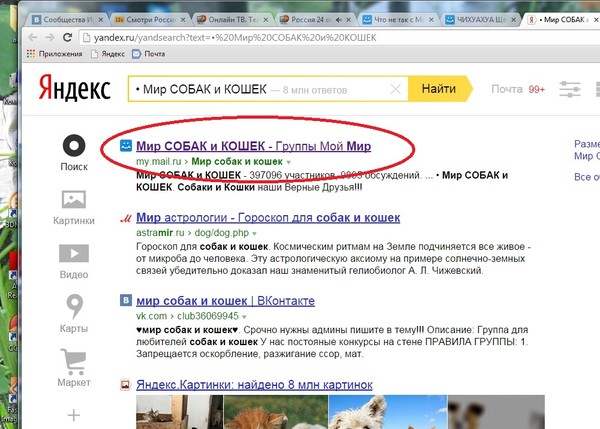This screenshot has width=600, height=429.
Task: Focus the browser address bar
Action: coord(341,38)
